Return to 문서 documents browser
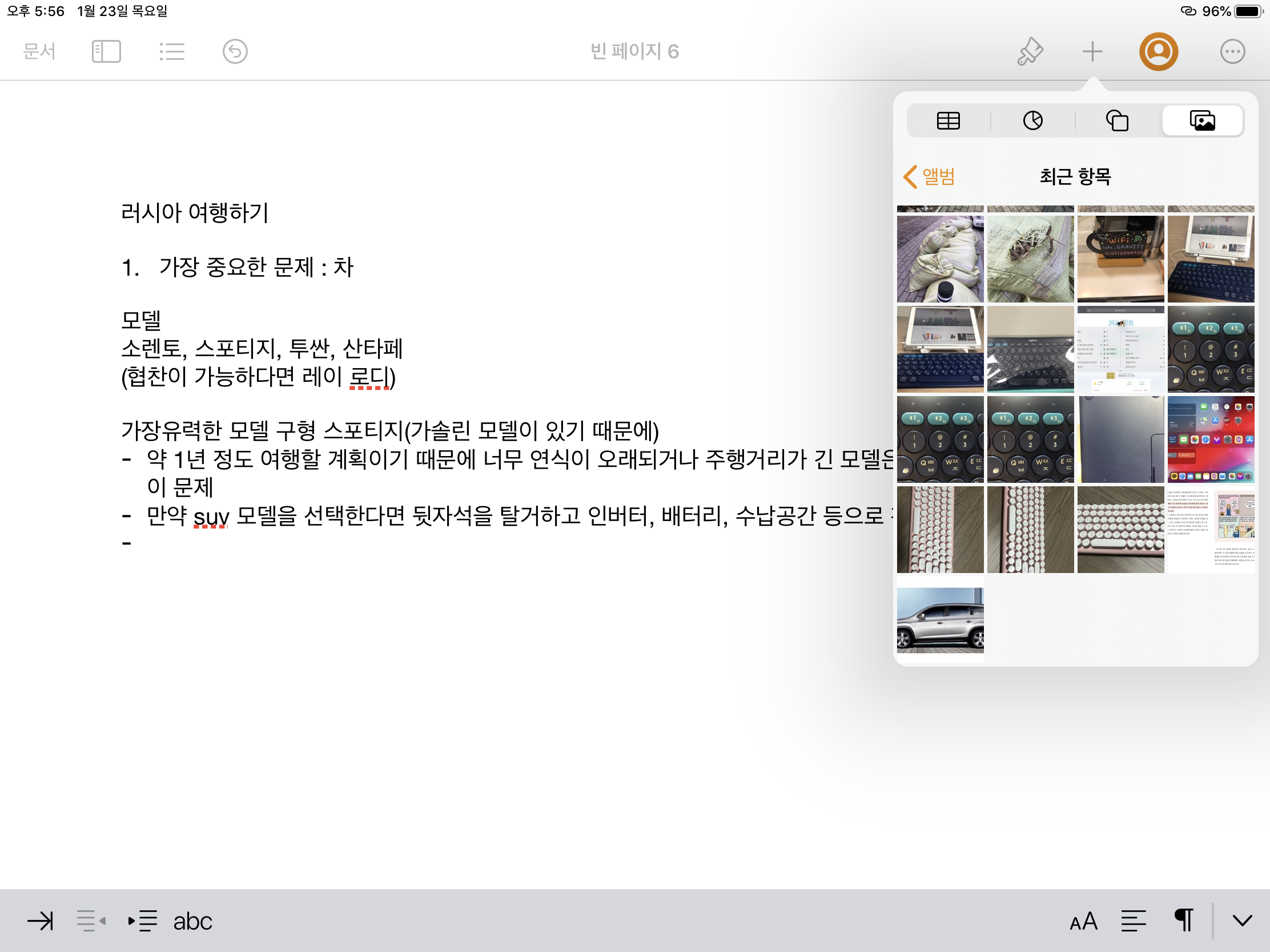The image size is (1270, 952). tap(39, 51)
